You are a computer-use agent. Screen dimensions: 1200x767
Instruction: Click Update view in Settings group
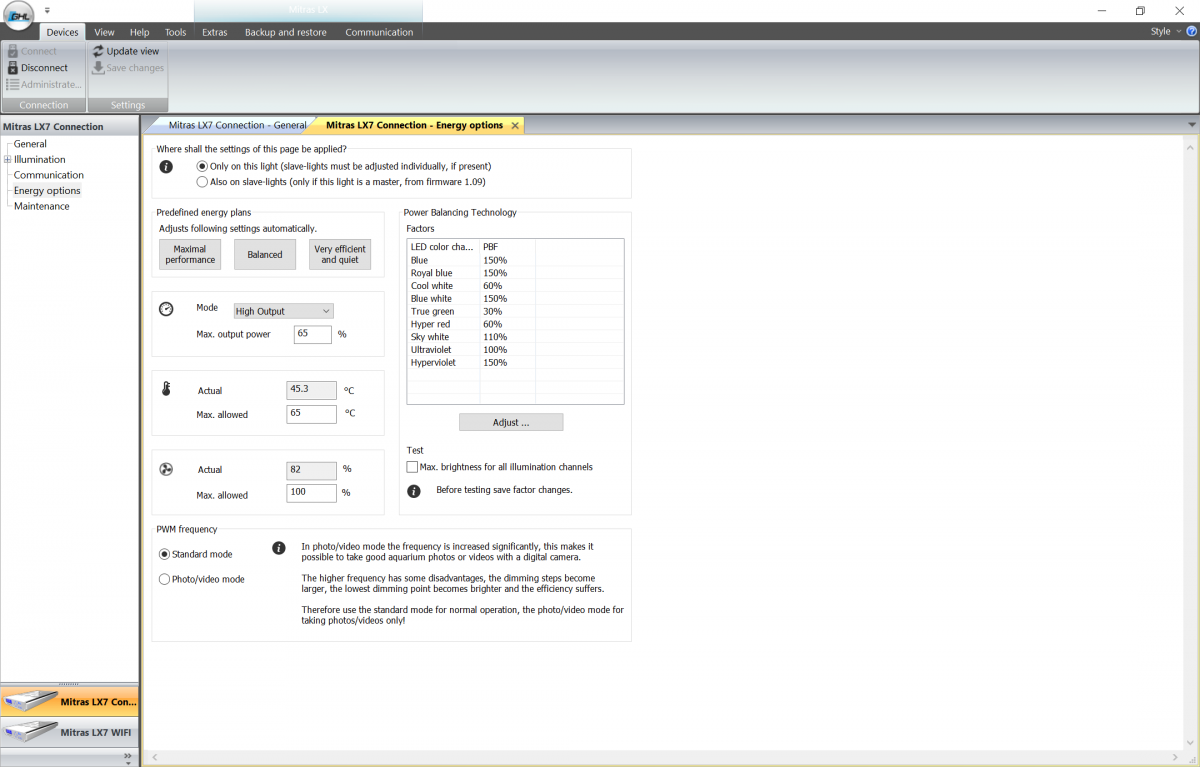coord(126,51)
